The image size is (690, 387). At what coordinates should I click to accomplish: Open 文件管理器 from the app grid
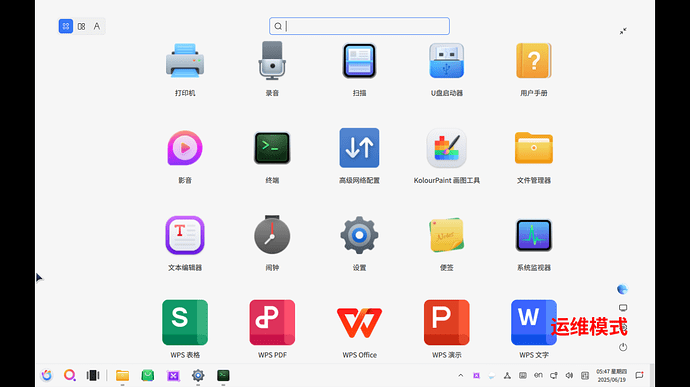[x=533, y=148]
